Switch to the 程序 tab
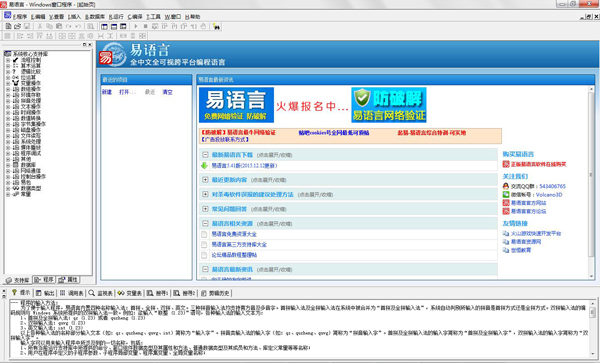The height and width of the screenshot is (363, 600). 44,280
